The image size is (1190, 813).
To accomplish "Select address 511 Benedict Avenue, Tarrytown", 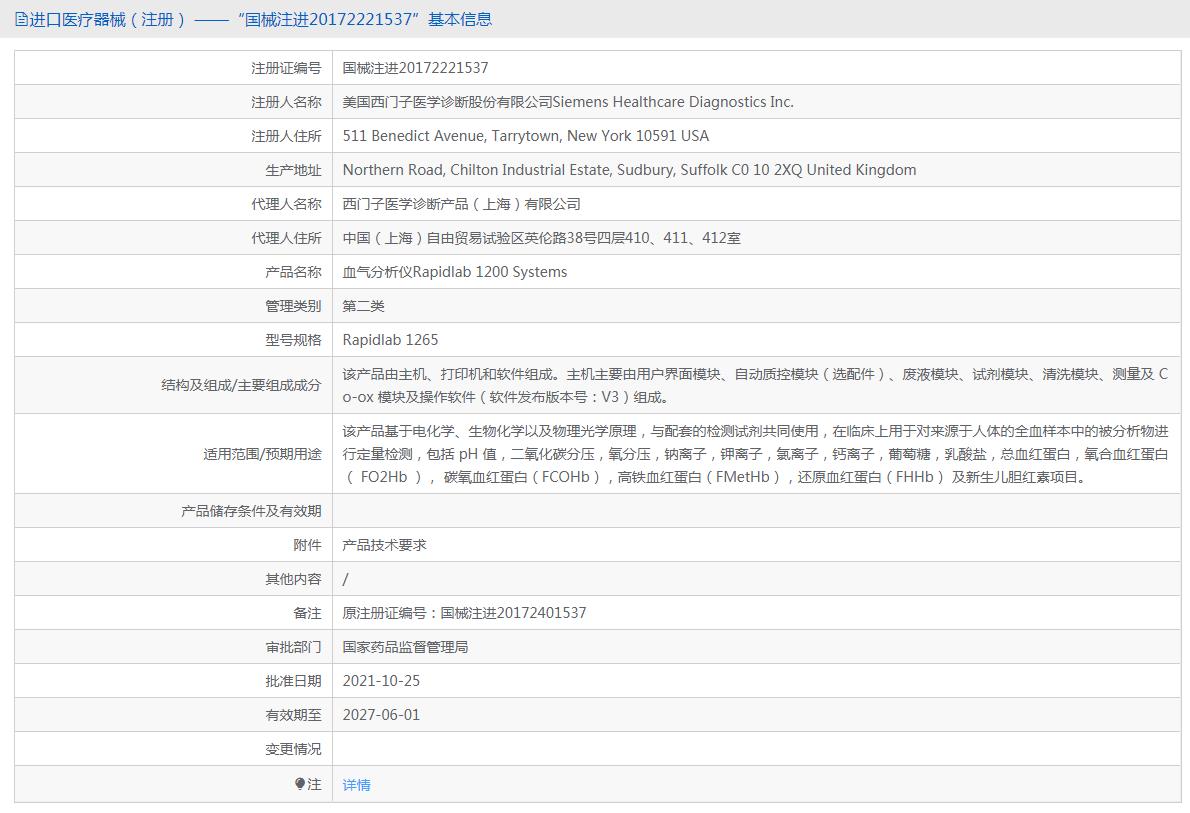I will pyautogui.click(x=452, y=136).
